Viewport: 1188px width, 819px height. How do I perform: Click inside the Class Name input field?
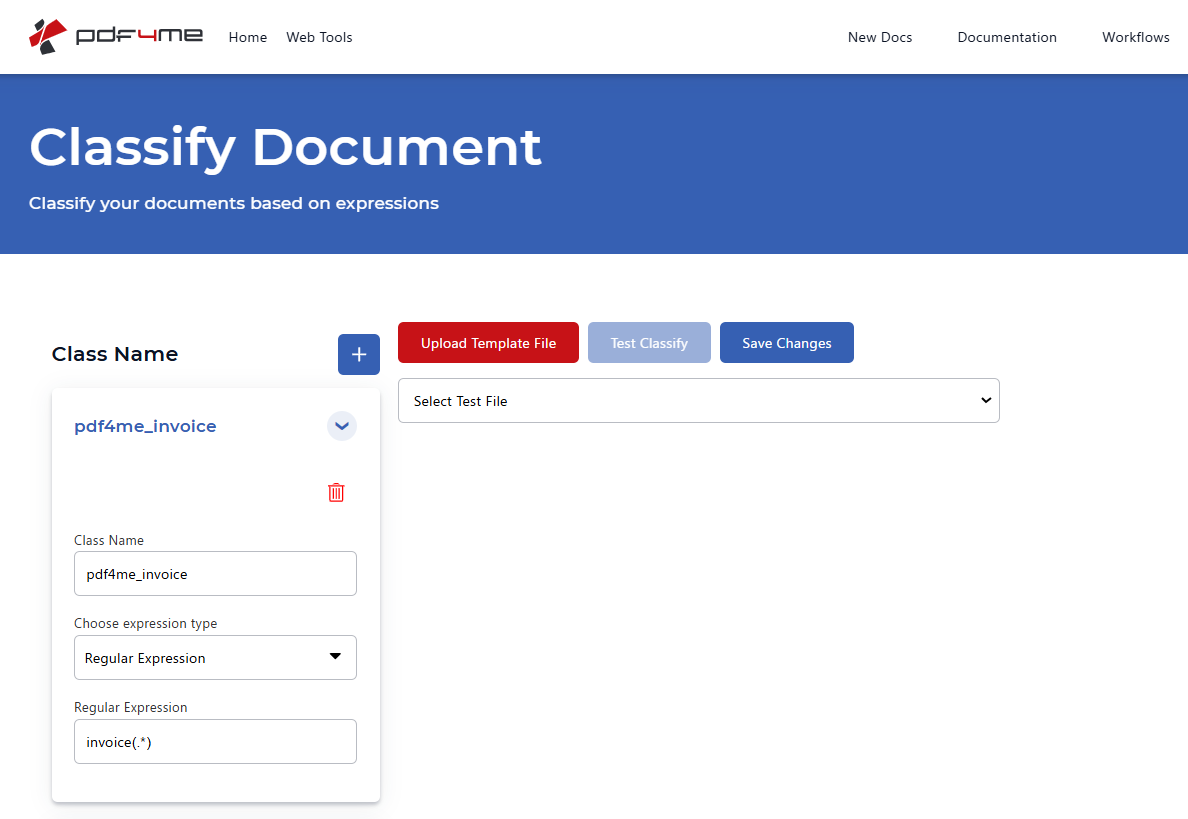pos(214,573)
